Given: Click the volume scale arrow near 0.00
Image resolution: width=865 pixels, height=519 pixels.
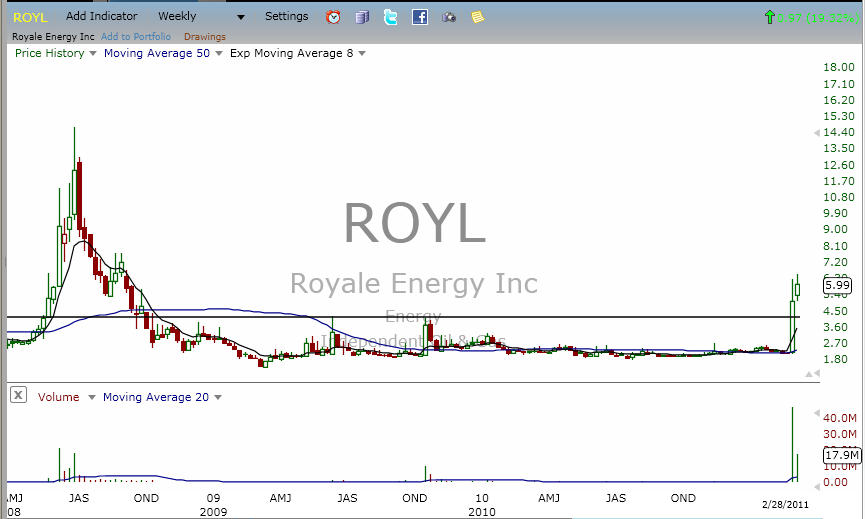Looking at the screenshot, I should pyautogui.click(x=816, y=486).
